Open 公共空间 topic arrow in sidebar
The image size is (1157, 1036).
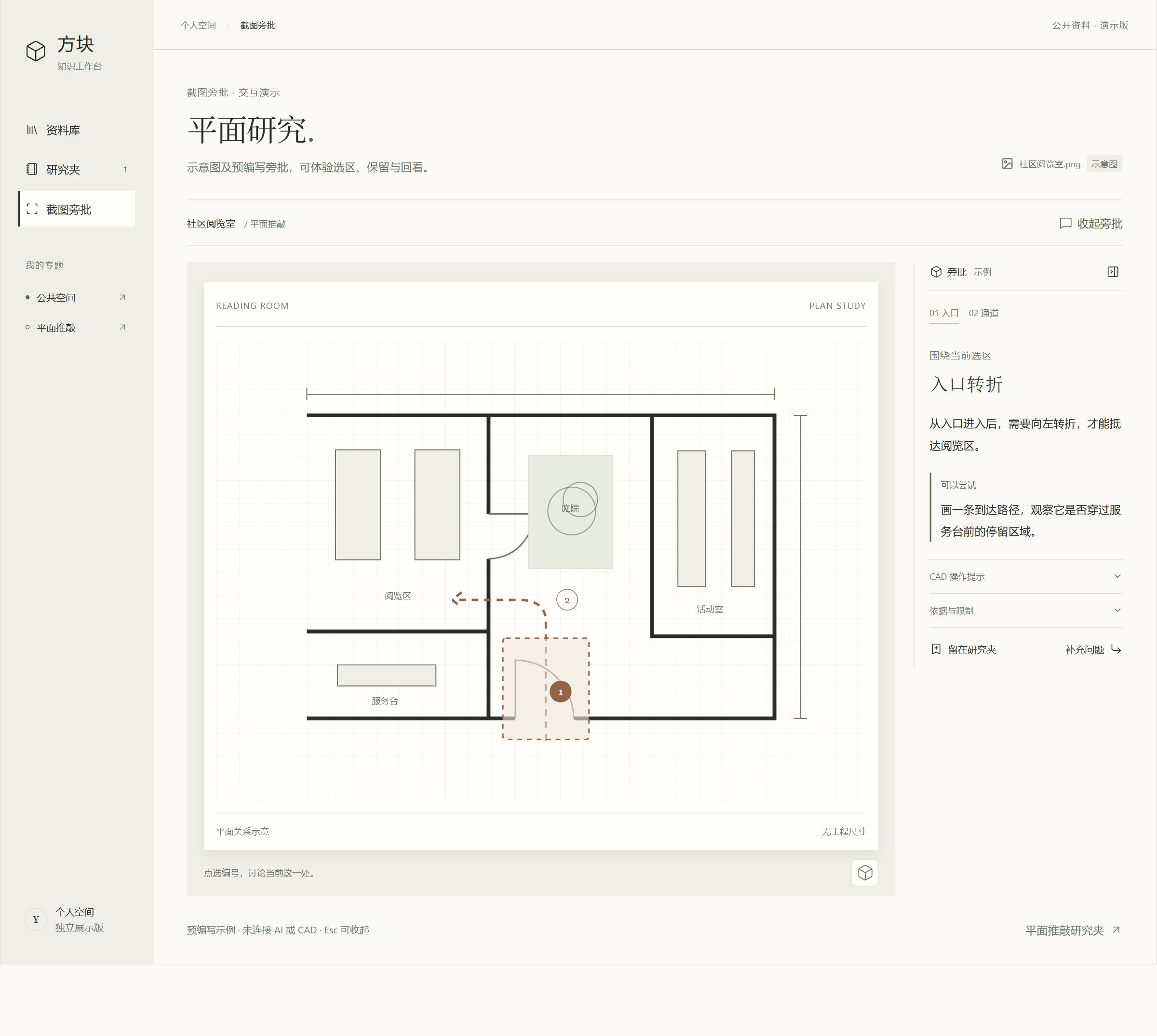coord(122,297)
